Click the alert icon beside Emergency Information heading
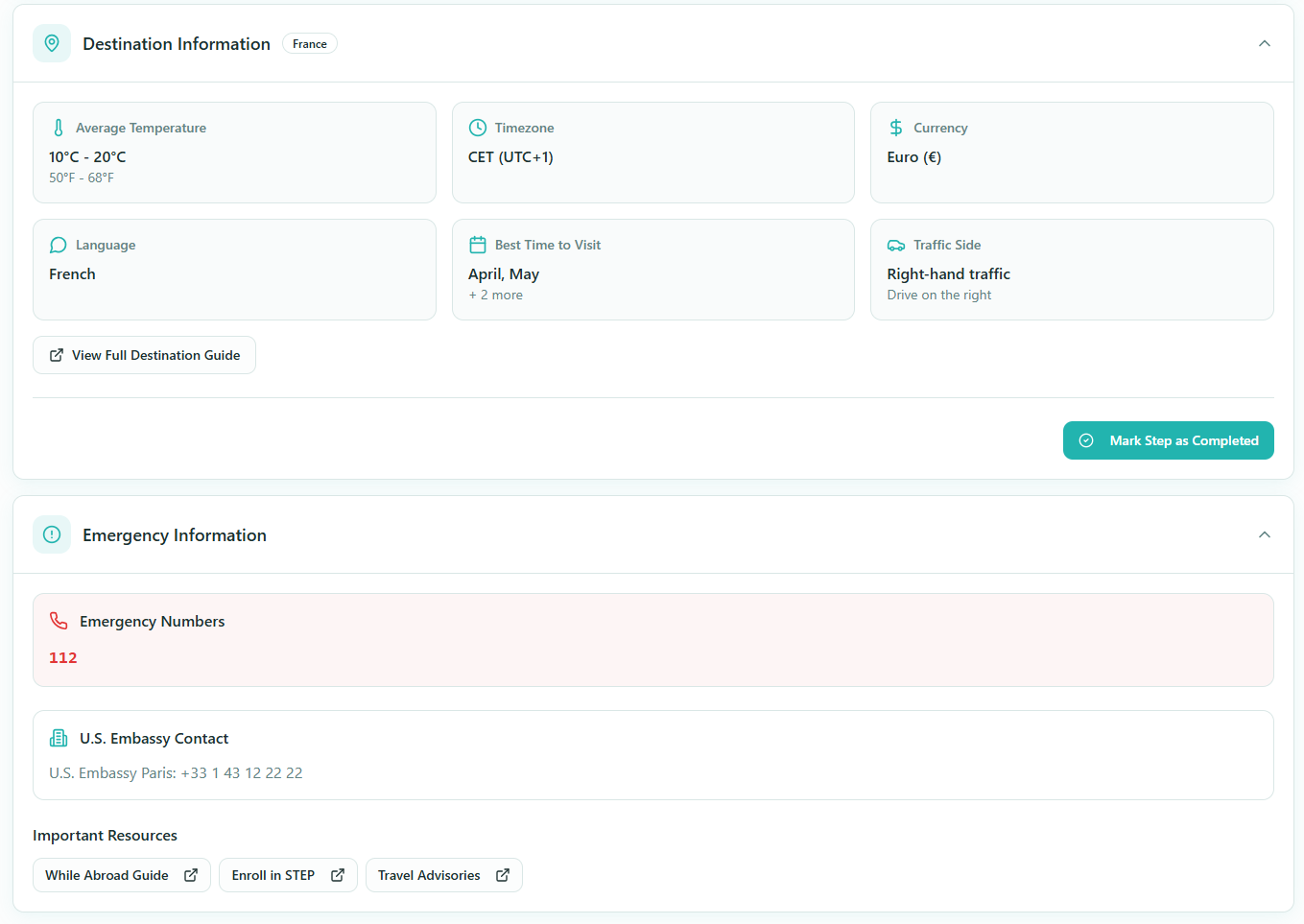 (x=51, y=534)
